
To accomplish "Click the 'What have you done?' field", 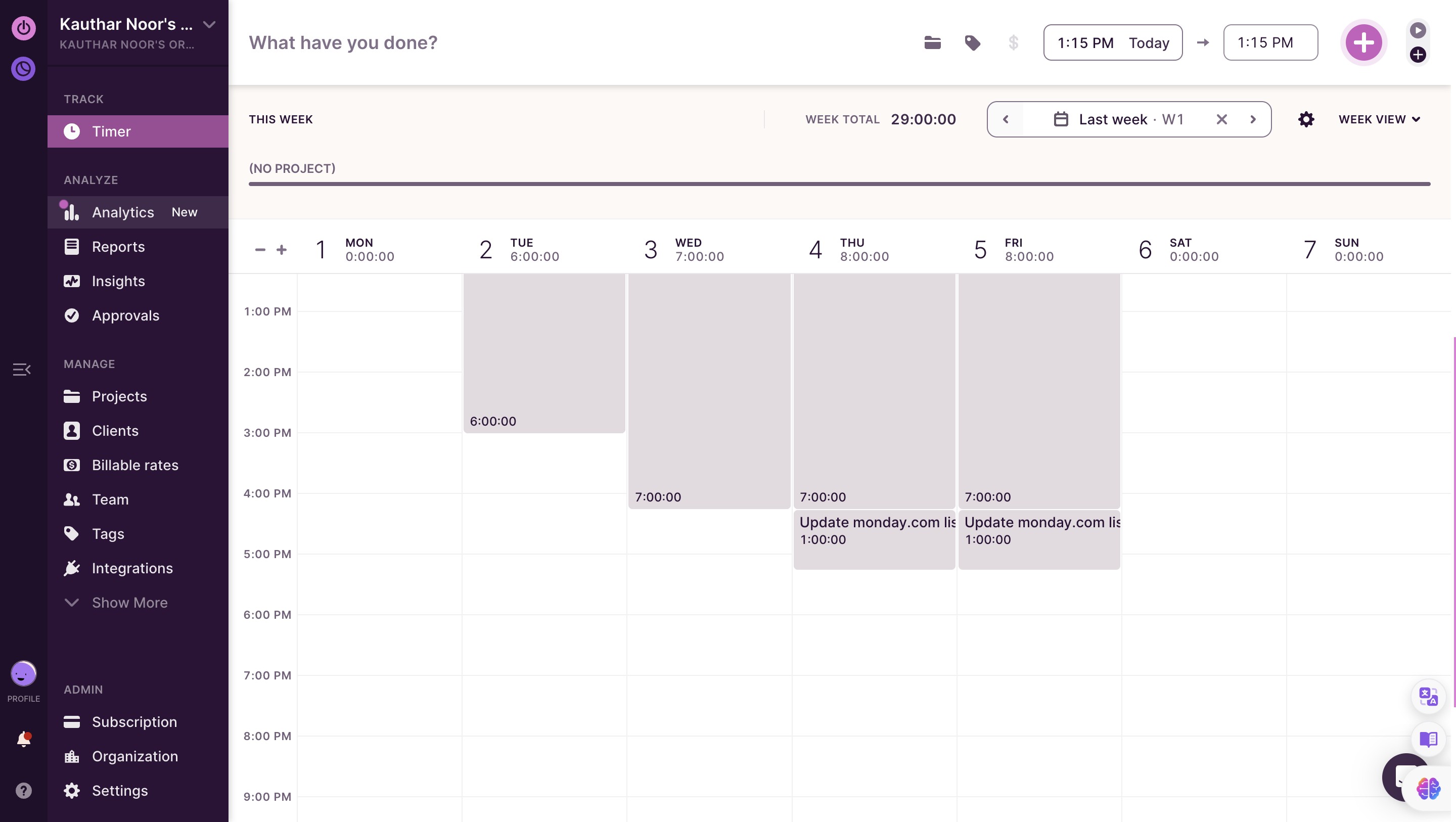I will click(509, 42).
